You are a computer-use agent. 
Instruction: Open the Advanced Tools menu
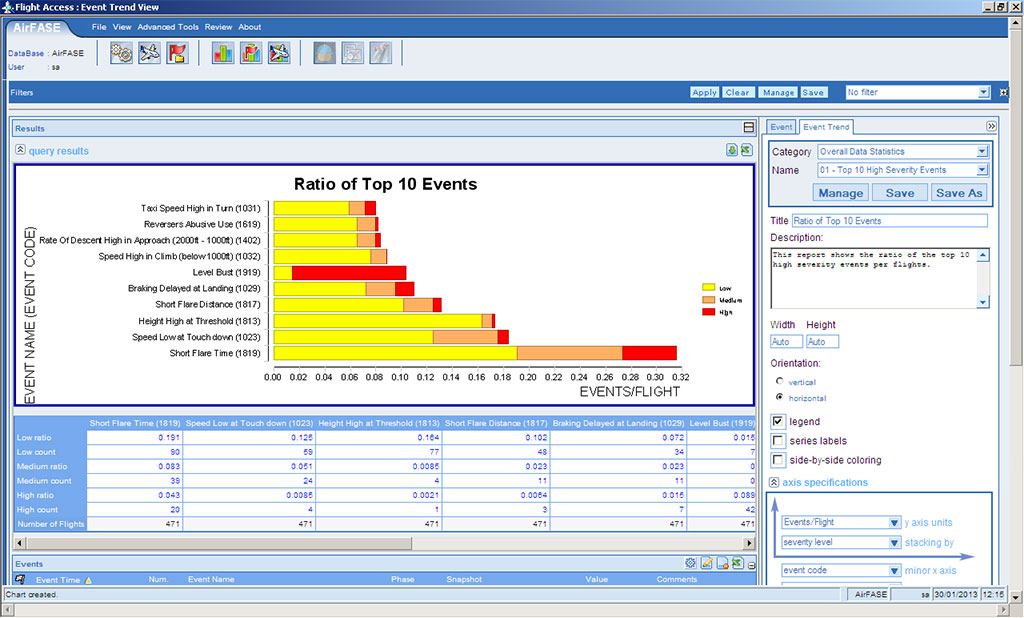[168, 27]
